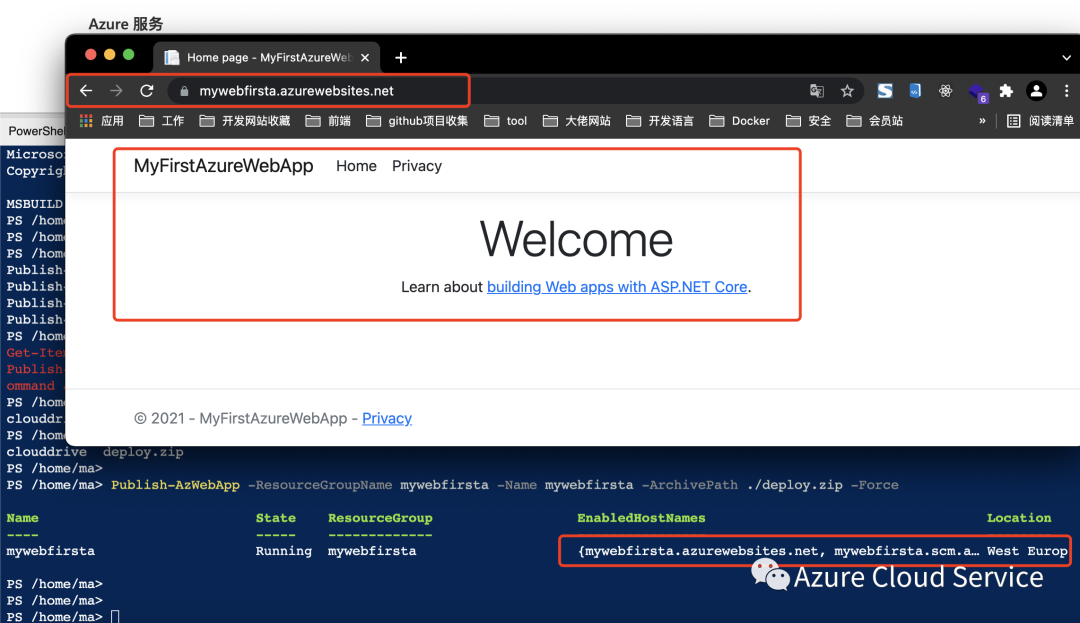The height and width of the screenshot is (623, 1080).
Task: Click the MyFirstAzureWebApp brand link
Action: (x=223, y=166)
